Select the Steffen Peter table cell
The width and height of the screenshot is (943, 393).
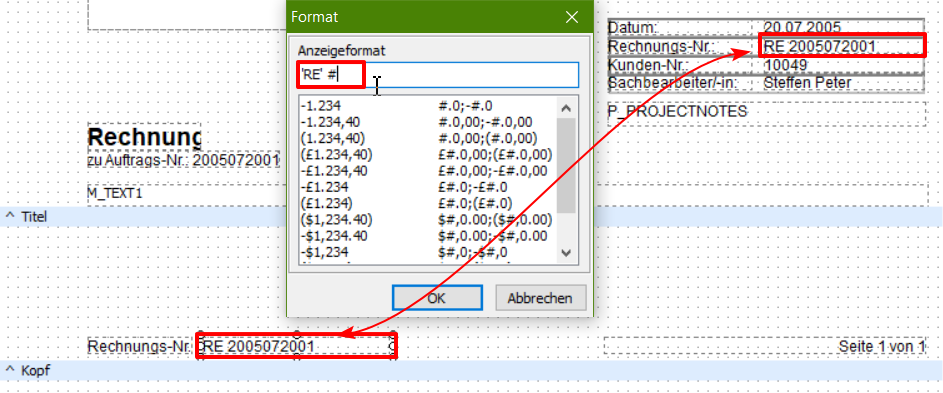pyautogui.click(x=840, y=83)
